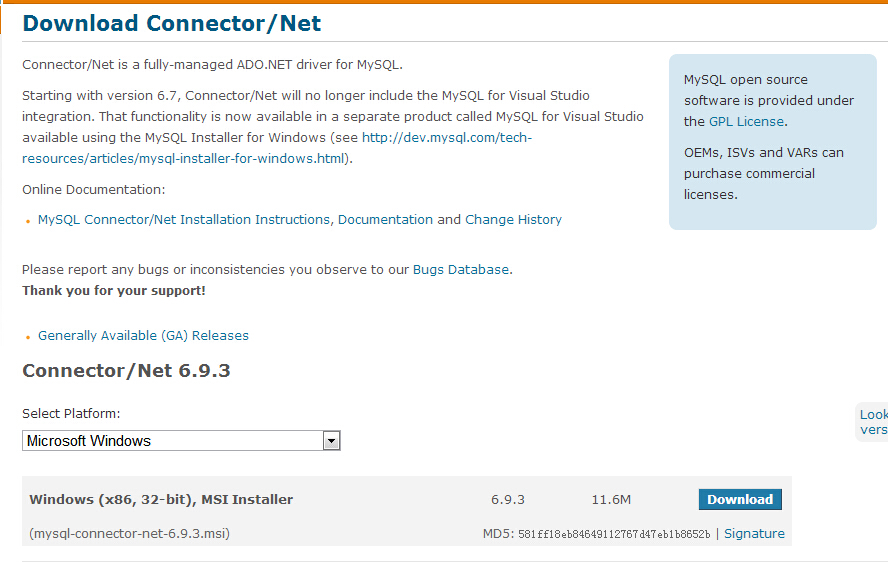The image size is (888, 562).
Task: Open Generally Available (GA) Releases link
Action: point(143,336)
